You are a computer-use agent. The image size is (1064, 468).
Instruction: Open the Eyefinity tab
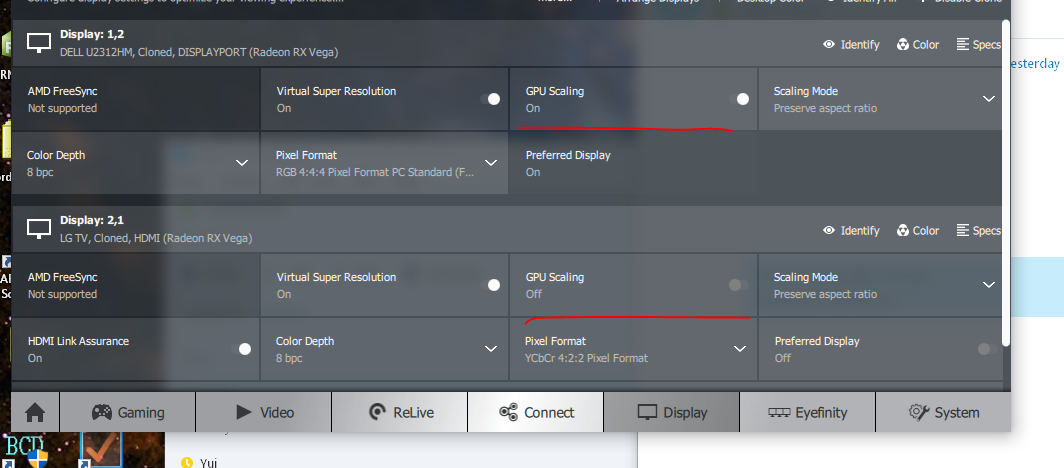807,412
